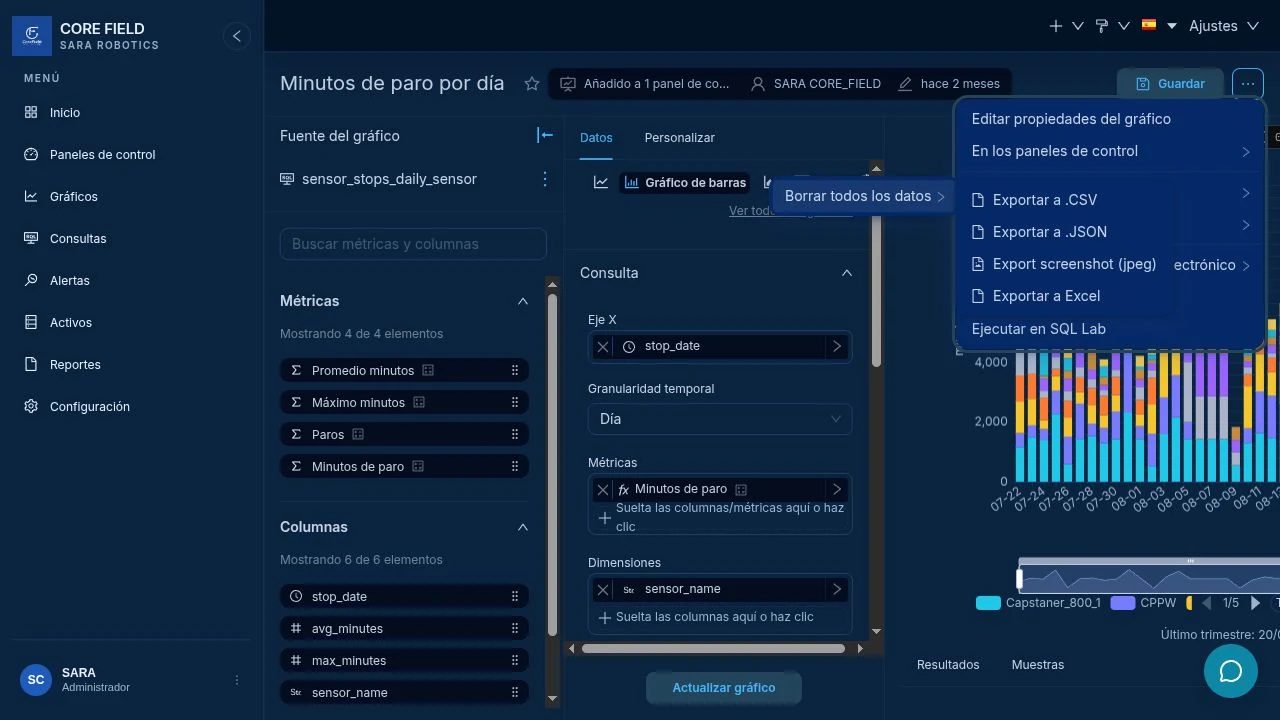Select the Activos sidebar icon
Image resolution: width=1280 pixels, height=720 pixels.
(31, 323)
